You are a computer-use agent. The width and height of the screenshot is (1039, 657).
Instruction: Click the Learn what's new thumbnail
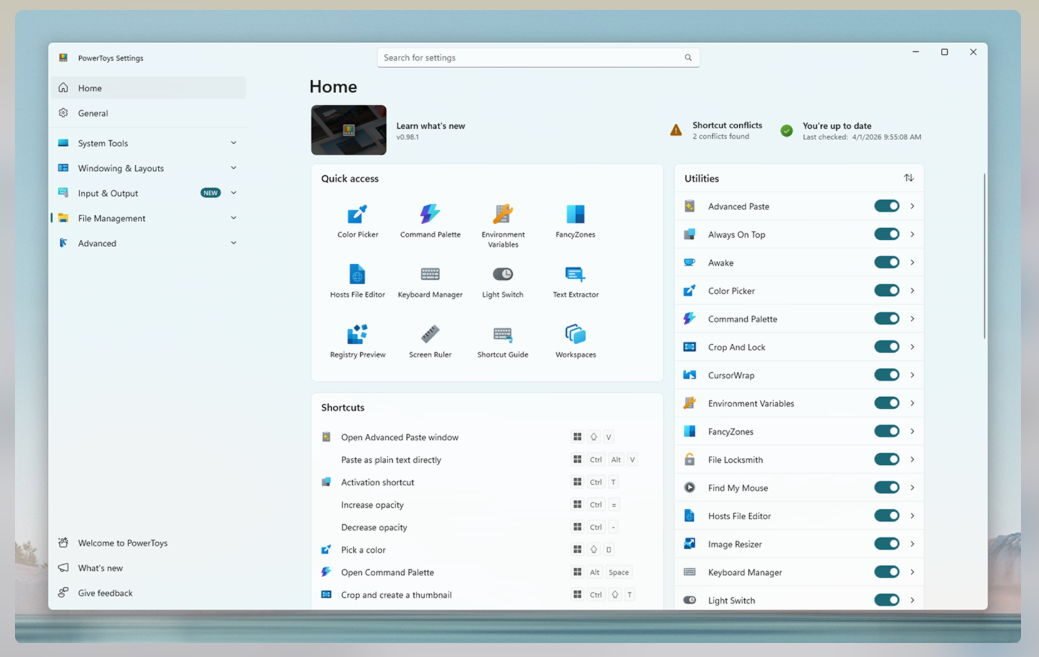tap(349, 130)
